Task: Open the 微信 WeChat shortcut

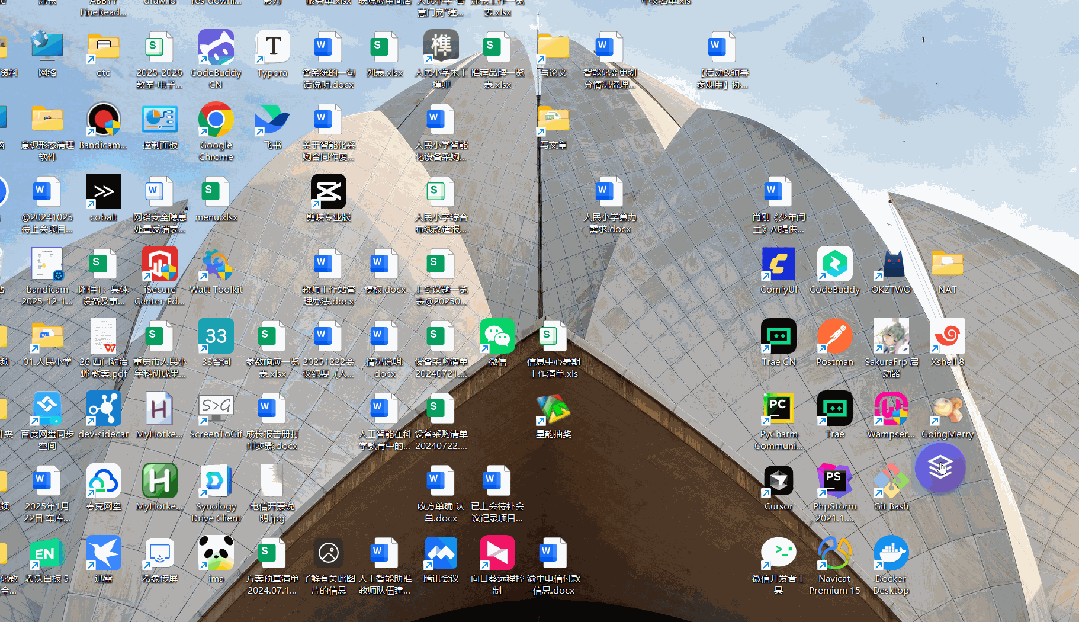Action: pyautogui.click(x=497, y=337)
